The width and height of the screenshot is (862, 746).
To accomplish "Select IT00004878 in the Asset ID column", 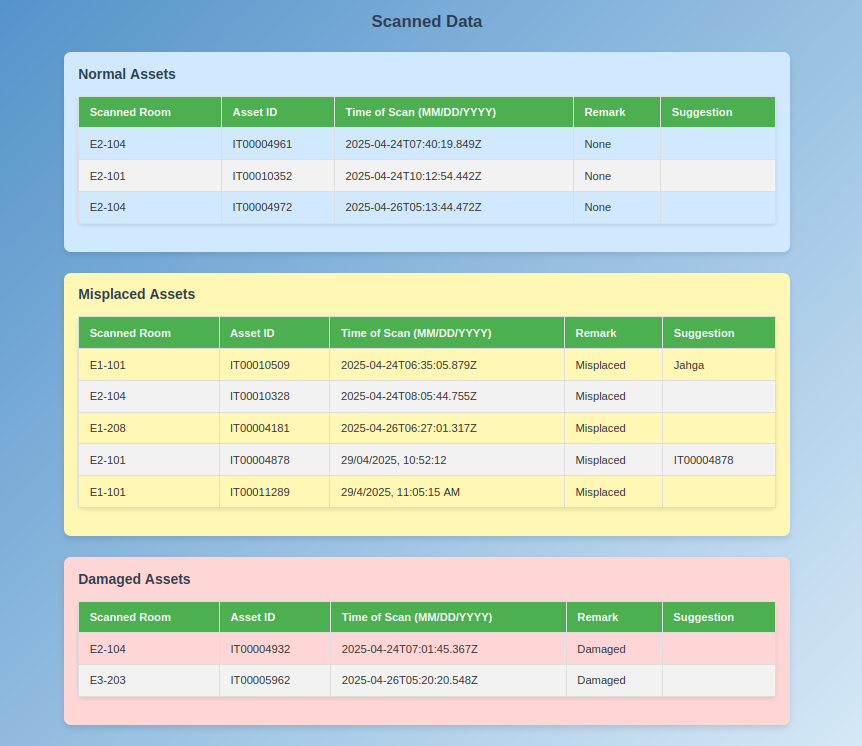I will click(x=259, y=460).
